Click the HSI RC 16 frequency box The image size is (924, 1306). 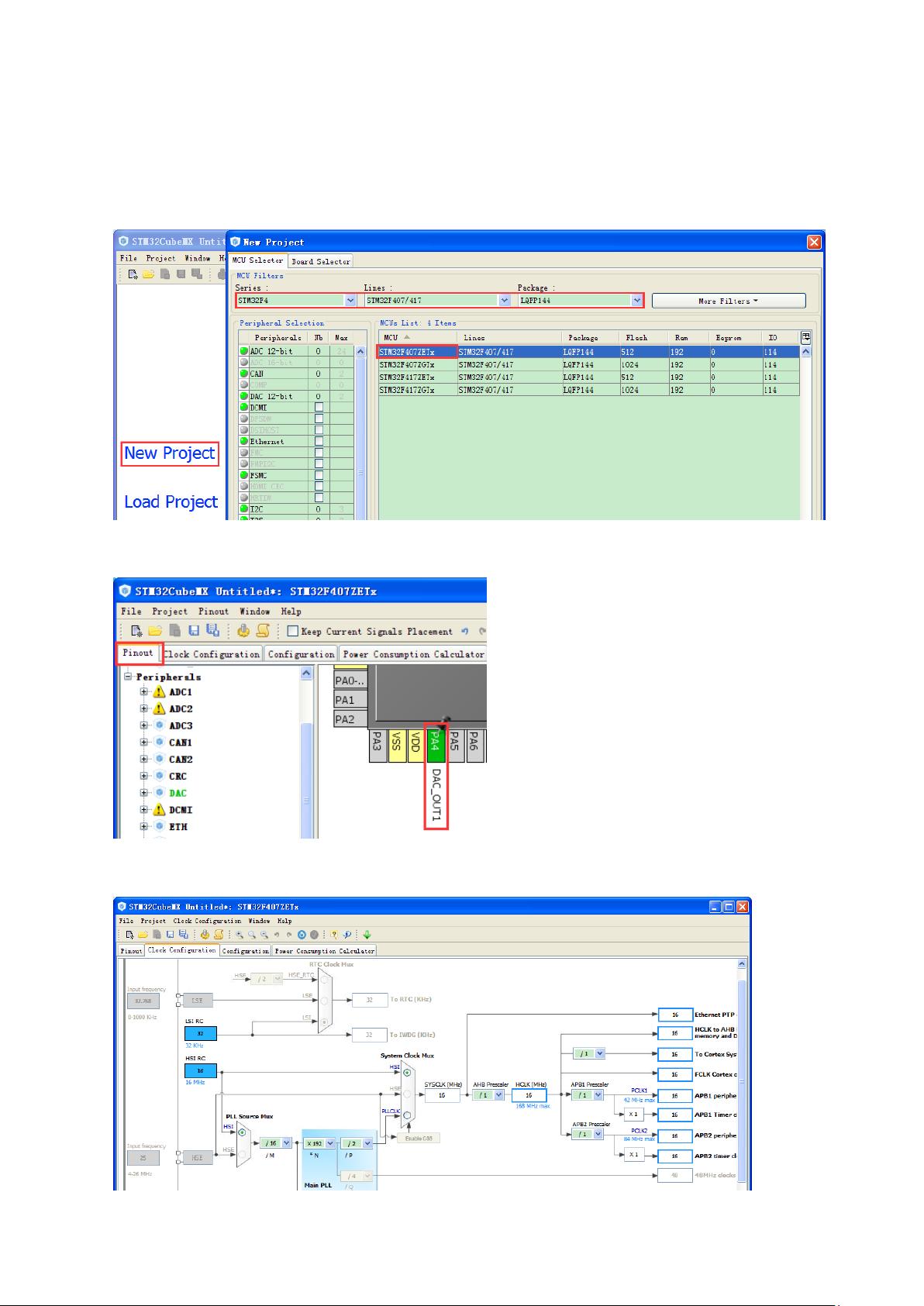point(200,1071)
